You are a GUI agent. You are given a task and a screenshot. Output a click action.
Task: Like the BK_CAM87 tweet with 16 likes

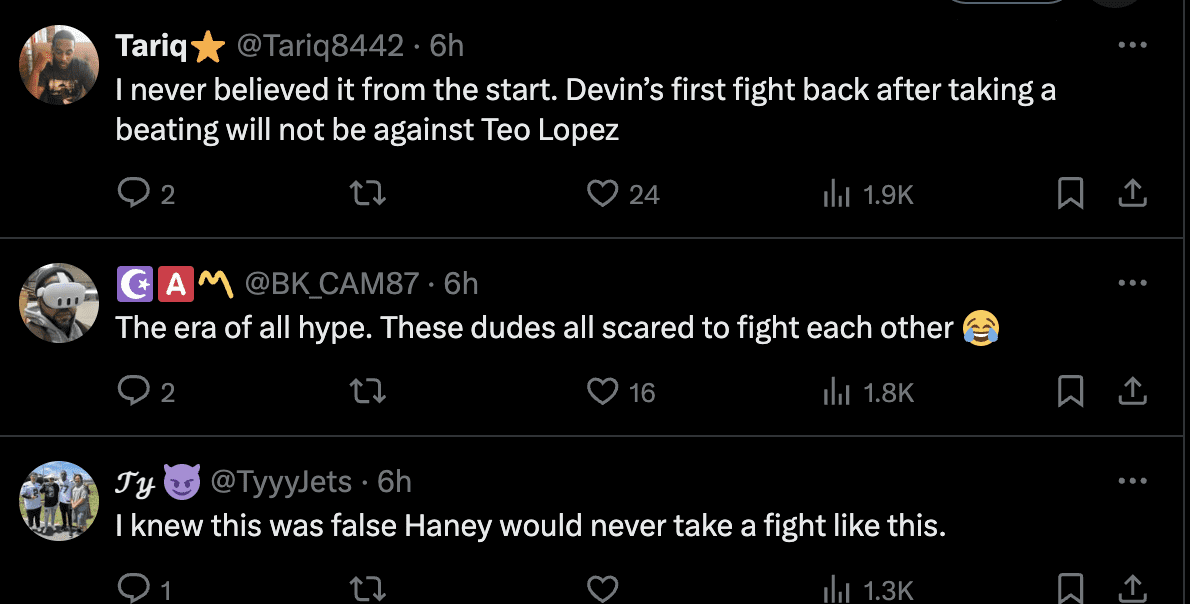pos(602,392)
